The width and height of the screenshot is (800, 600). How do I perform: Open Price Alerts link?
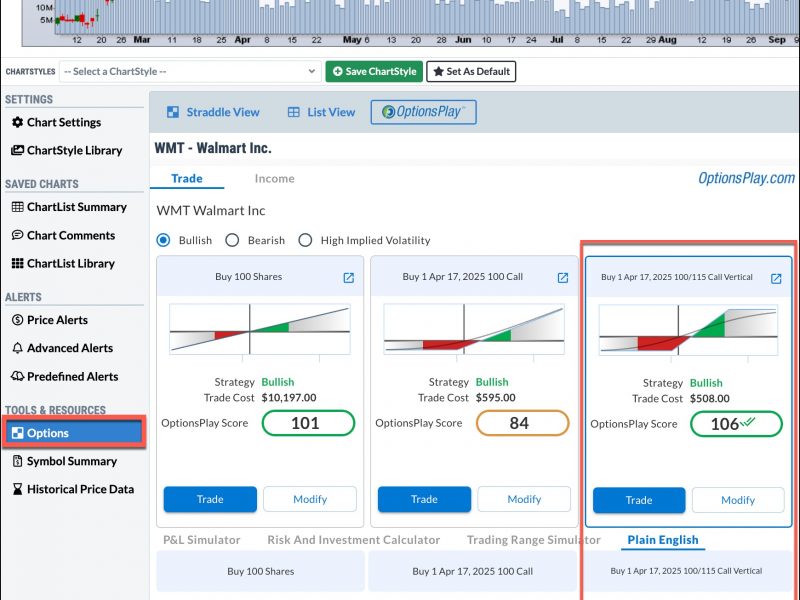[57, 320]
